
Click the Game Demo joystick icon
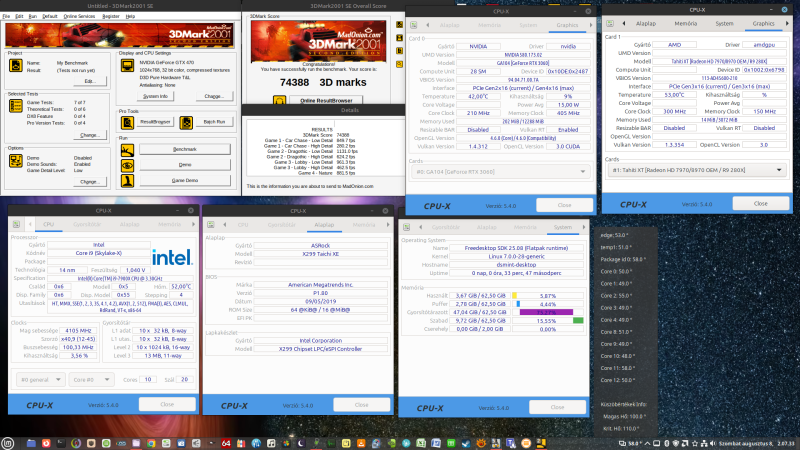127,180
